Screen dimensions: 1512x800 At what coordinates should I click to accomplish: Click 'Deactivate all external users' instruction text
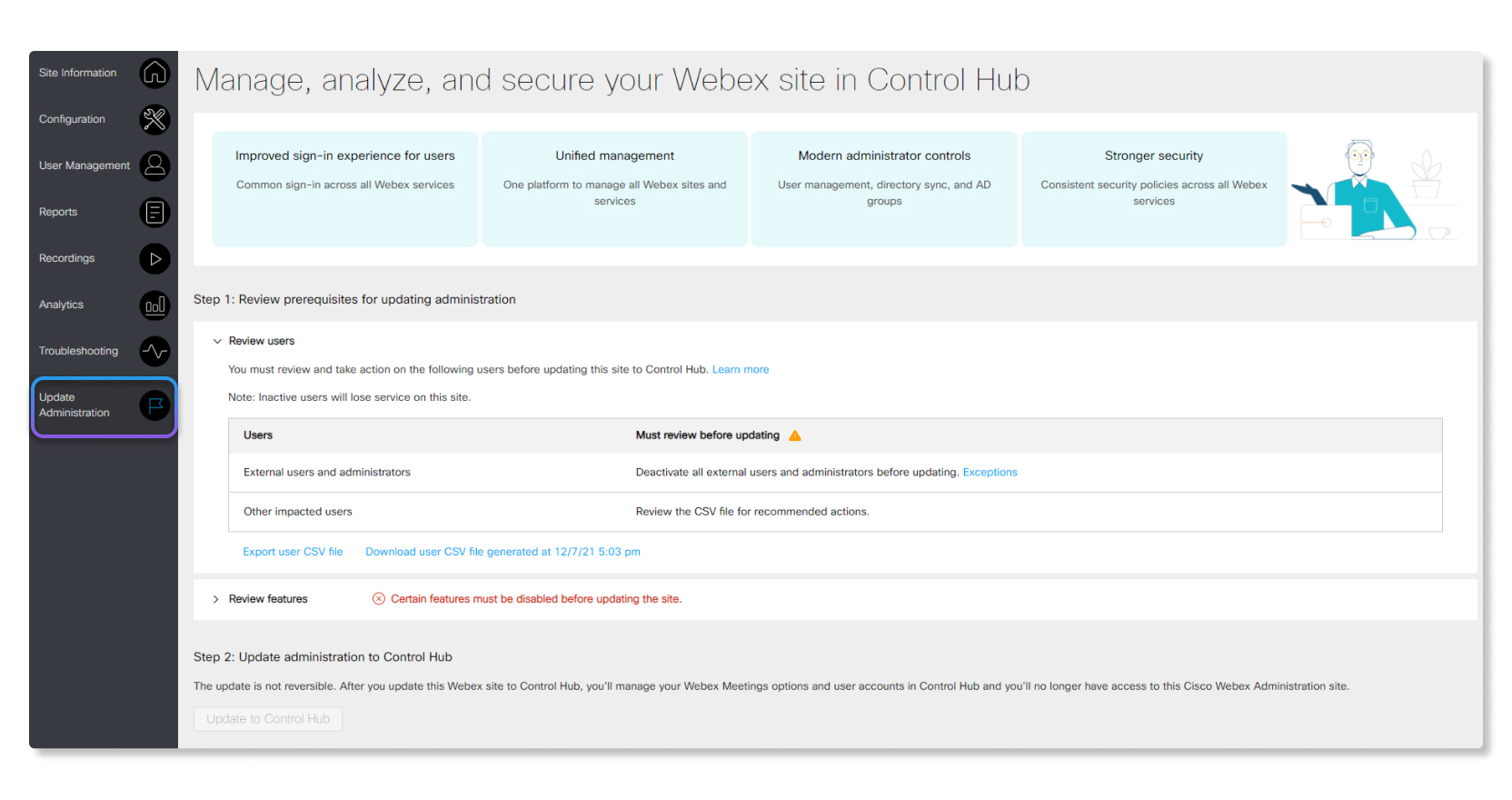point(797,473)
